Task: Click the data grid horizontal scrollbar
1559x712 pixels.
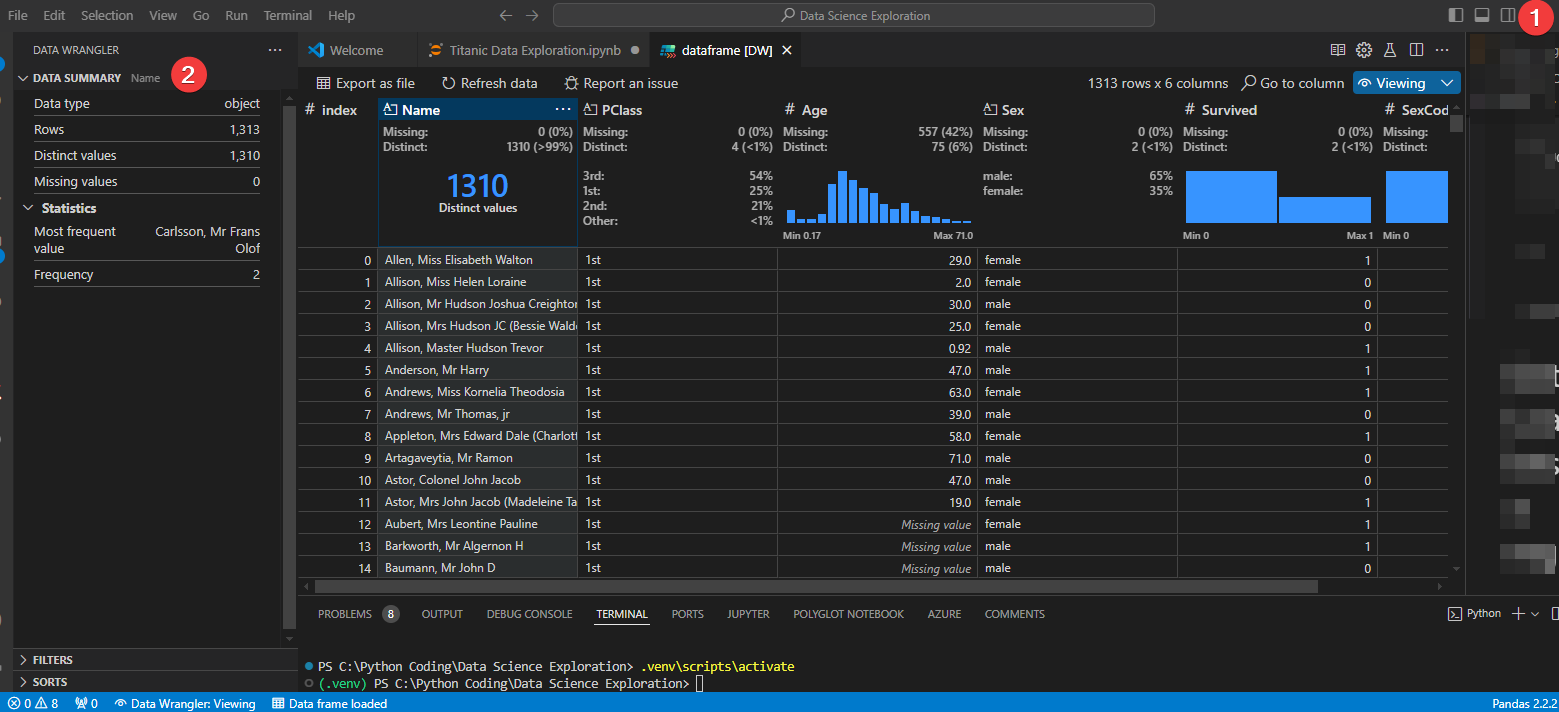Action: pos(816,587)
